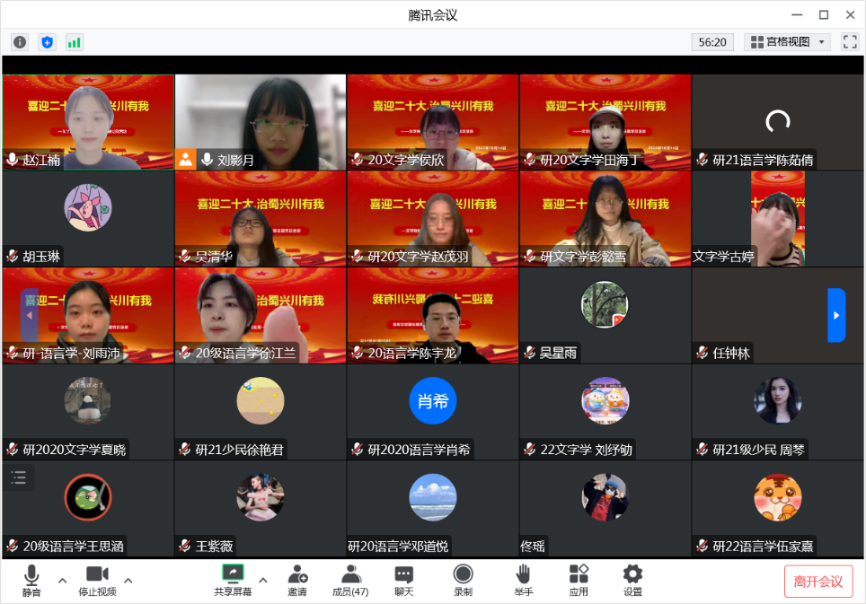
Task: Enter full screen mode
Action: pyautogui.click(x=849, y=42)
